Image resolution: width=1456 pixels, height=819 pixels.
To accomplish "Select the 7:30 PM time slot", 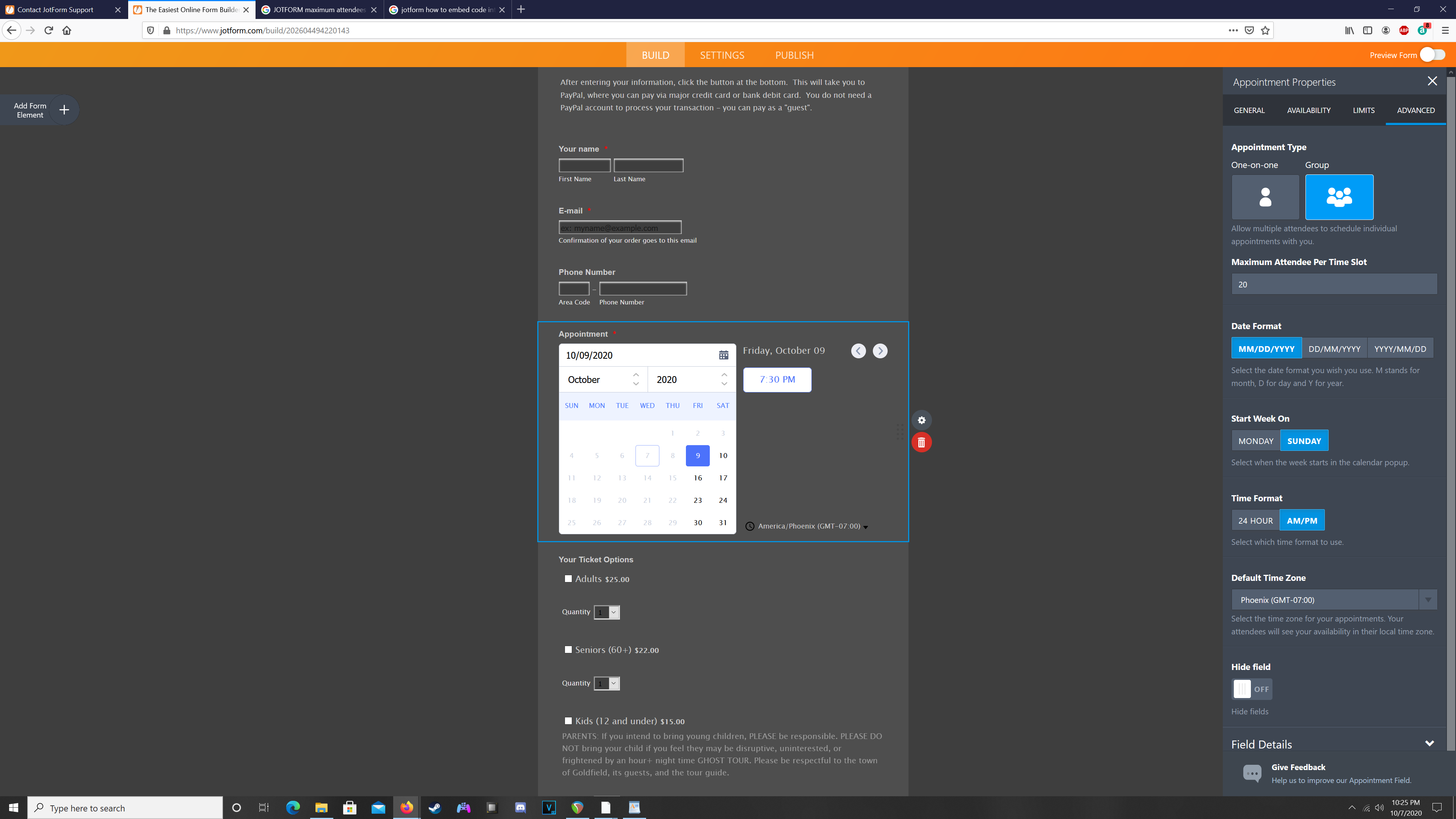I will (x=777, y=379).
